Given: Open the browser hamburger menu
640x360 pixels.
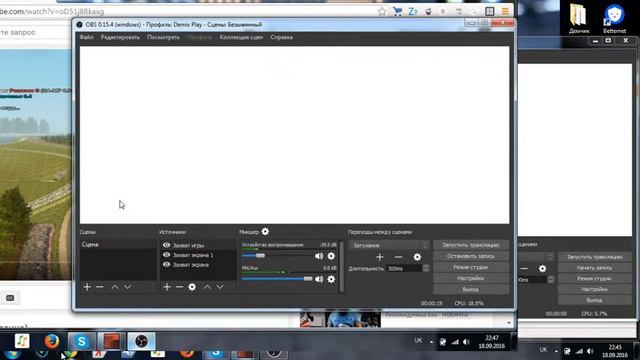Looking at the screenshot, I should point(505,11).
